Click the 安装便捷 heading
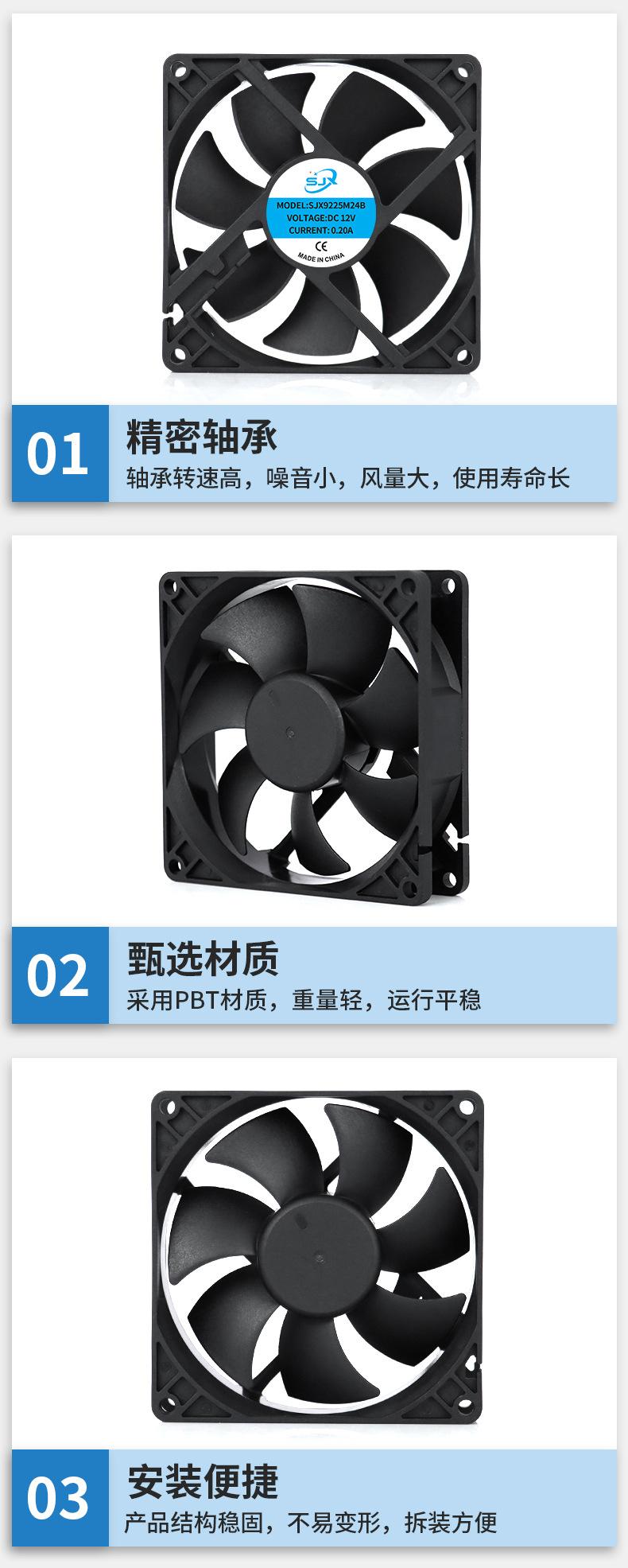Screen dimensions: 628x1568 click(203, 1480)
